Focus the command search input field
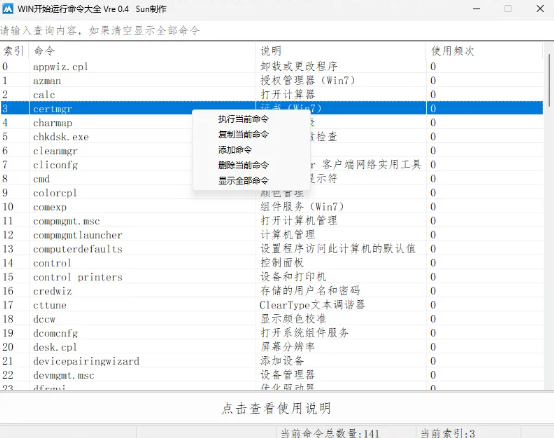Viewport: 554px width, 438px height. (x=277, y=30)
